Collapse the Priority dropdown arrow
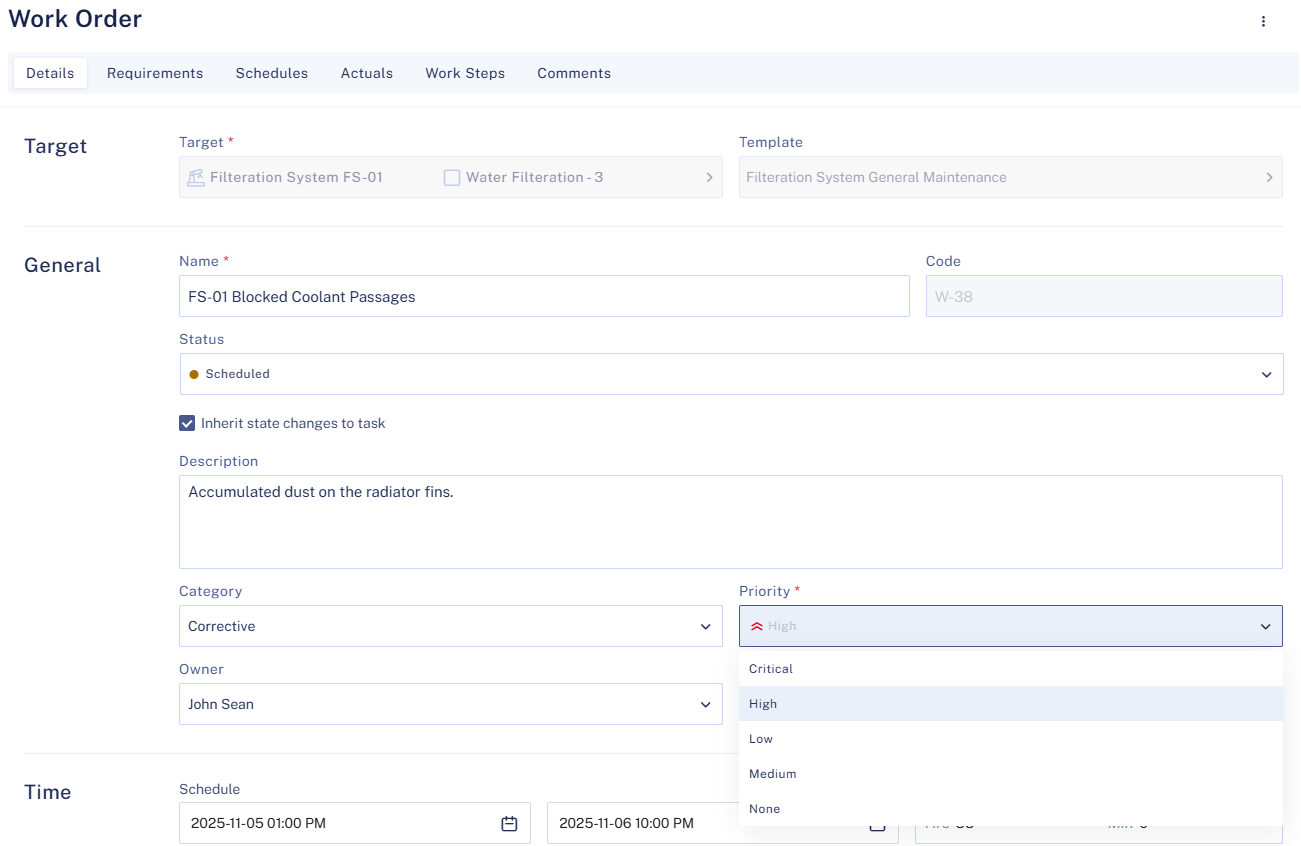The width and height of the screenshot is (1301, 846). [x=1265, y=626]
